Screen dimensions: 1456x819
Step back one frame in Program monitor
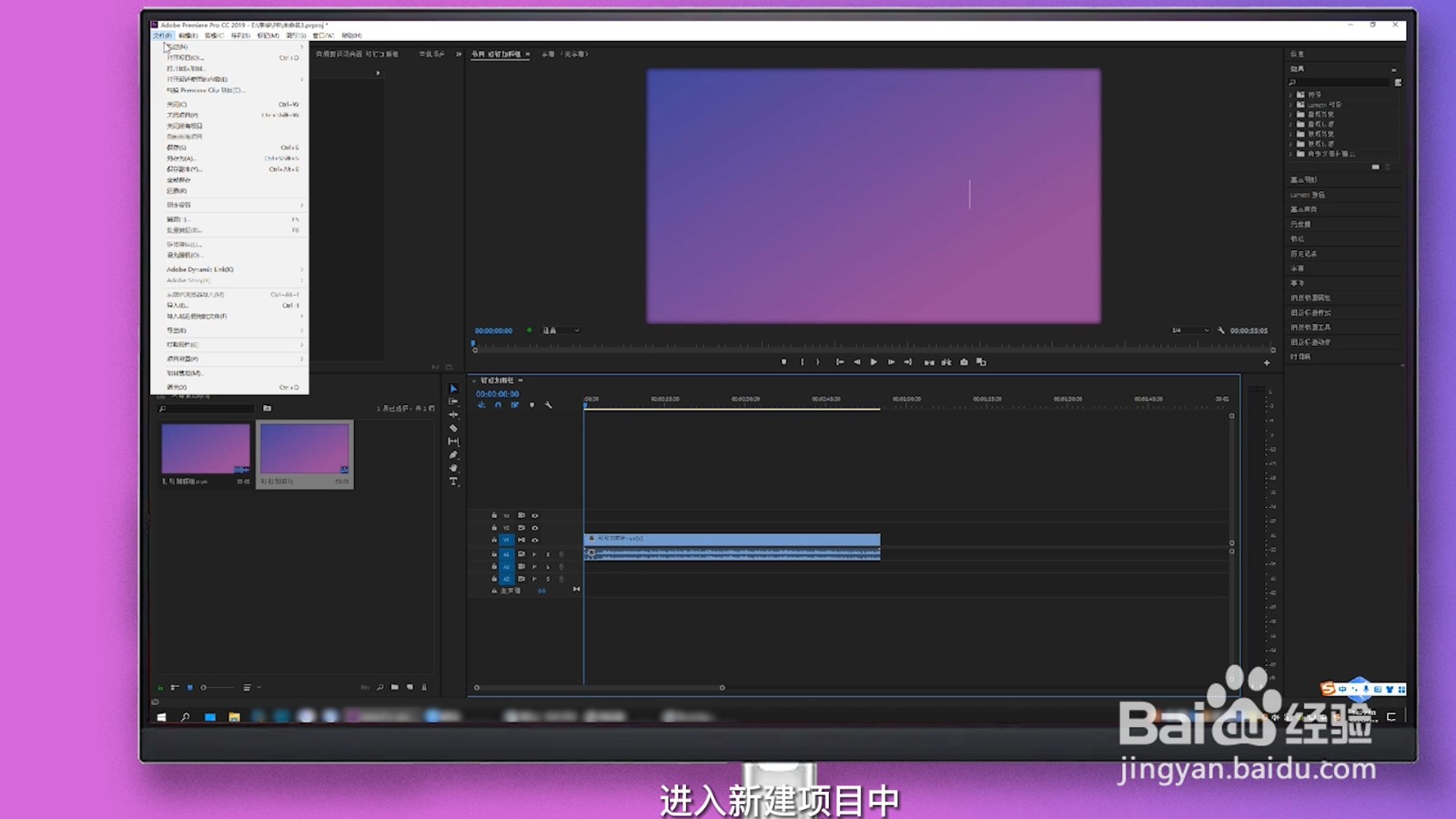856,362
